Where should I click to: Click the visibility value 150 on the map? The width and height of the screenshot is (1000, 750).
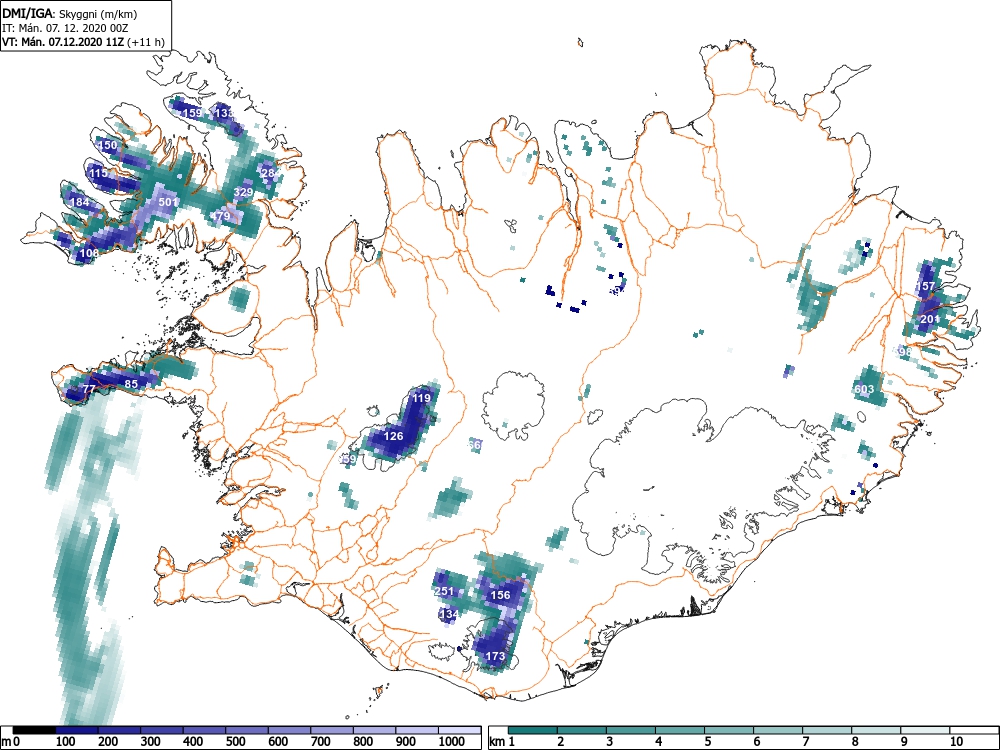point(108,145)
